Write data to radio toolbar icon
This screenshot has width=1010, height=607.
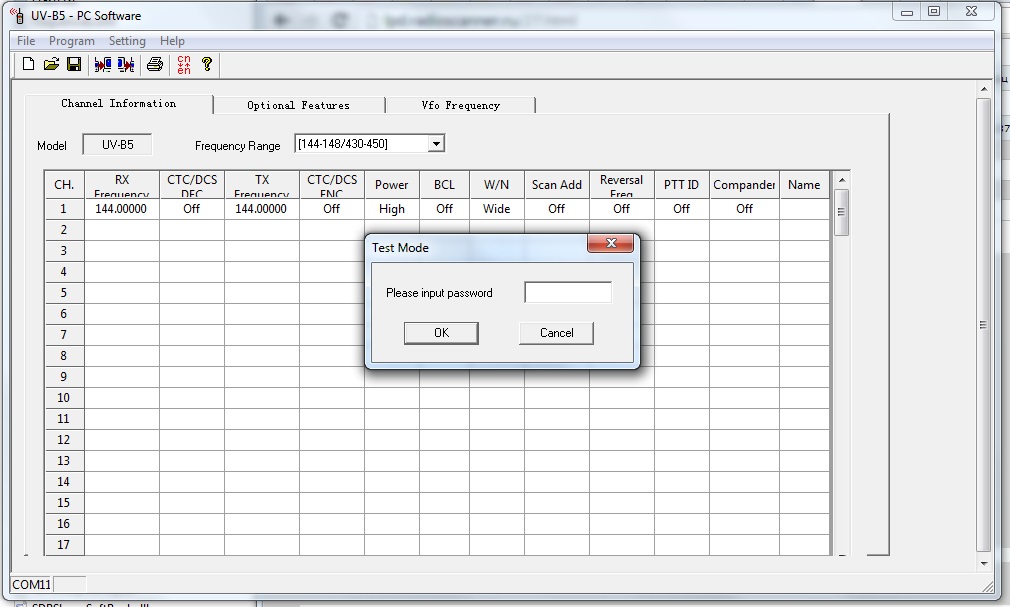pos(126,64)
